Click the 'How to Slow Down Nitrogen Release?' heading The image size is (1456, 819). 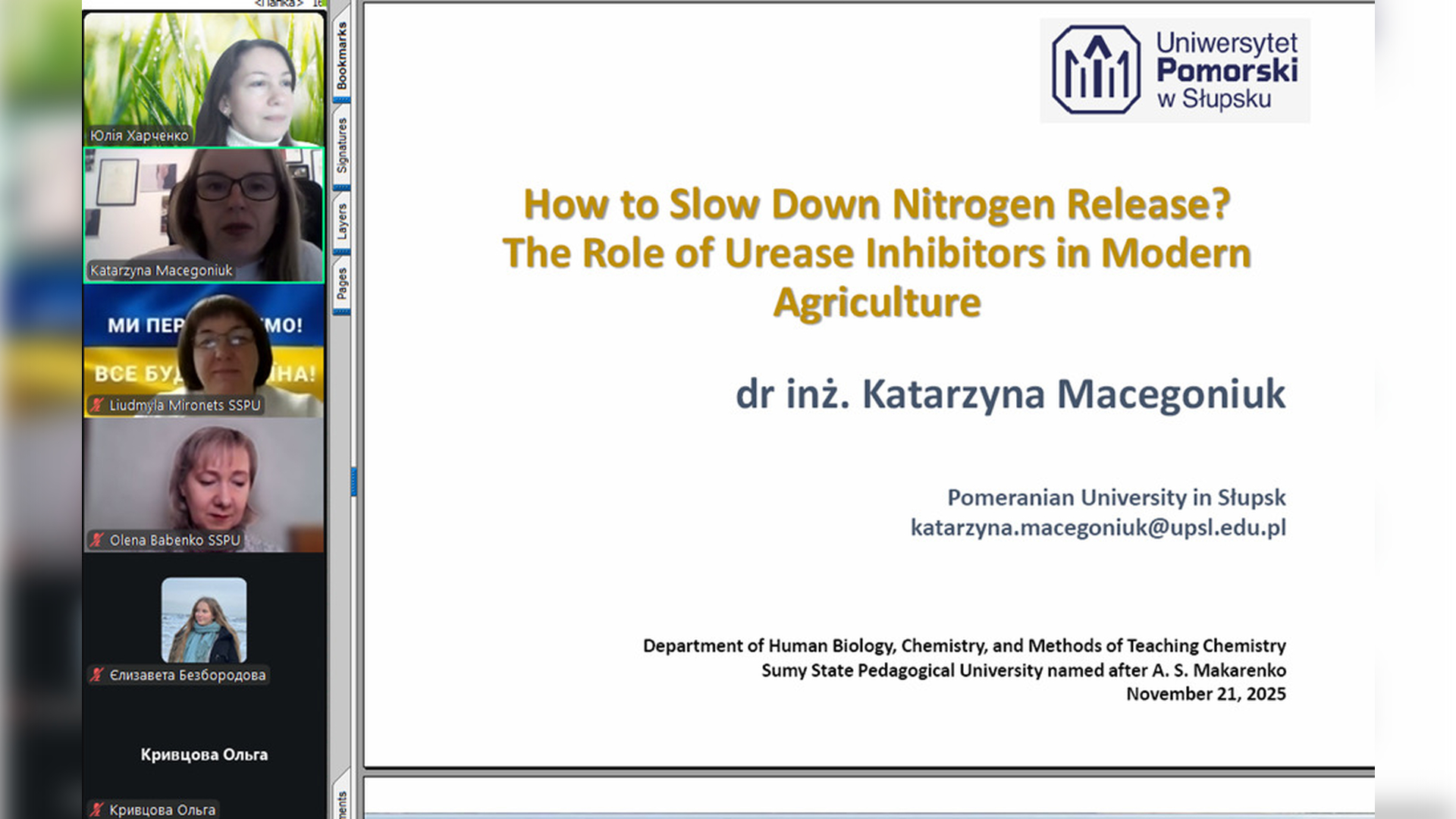click(876, 205)
